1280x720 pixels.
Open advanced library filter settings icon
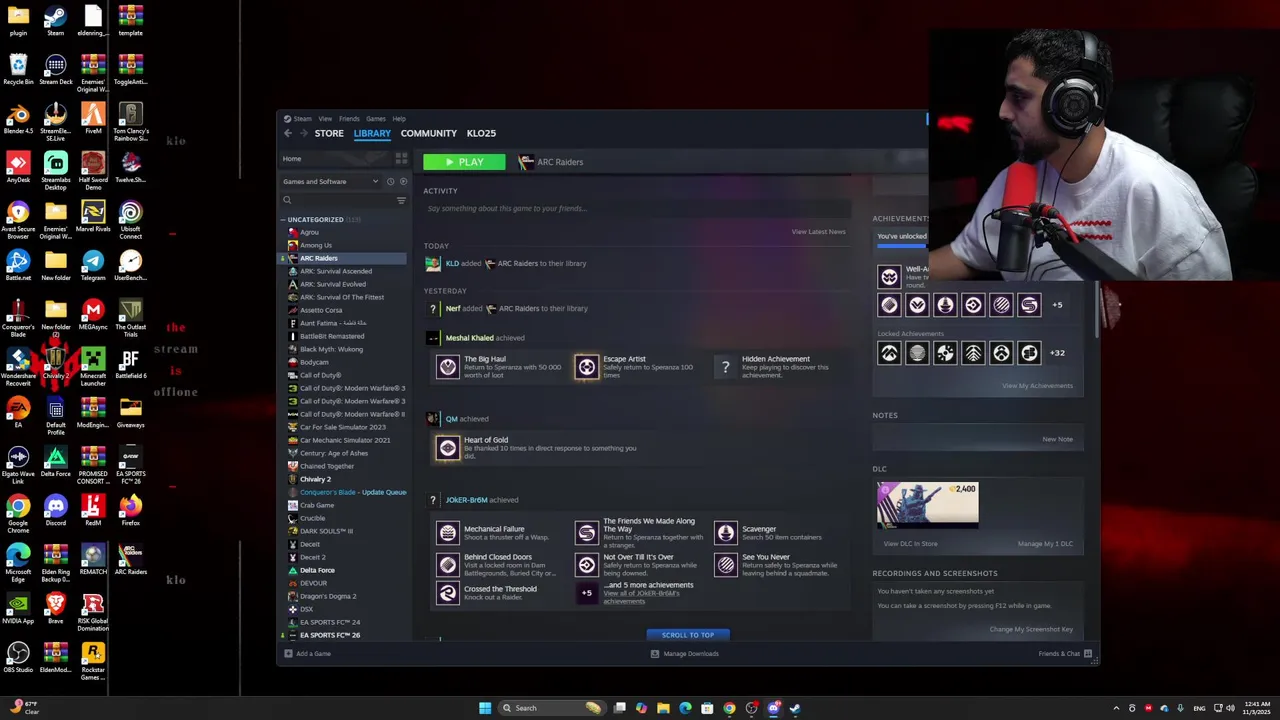pos(401,200)
